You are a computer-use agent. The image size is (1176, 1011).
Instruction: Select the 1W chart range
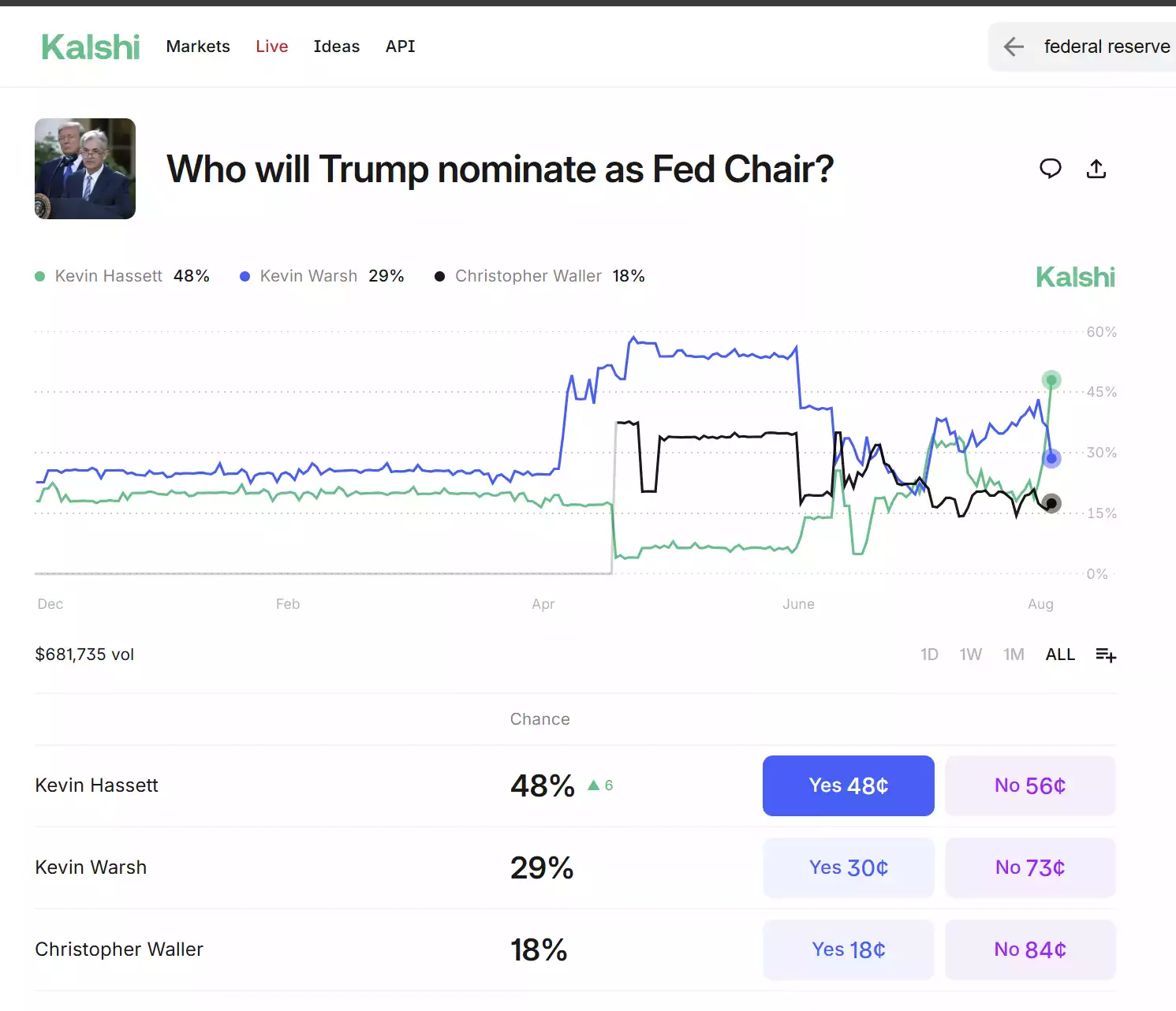(x=971, y=655)
